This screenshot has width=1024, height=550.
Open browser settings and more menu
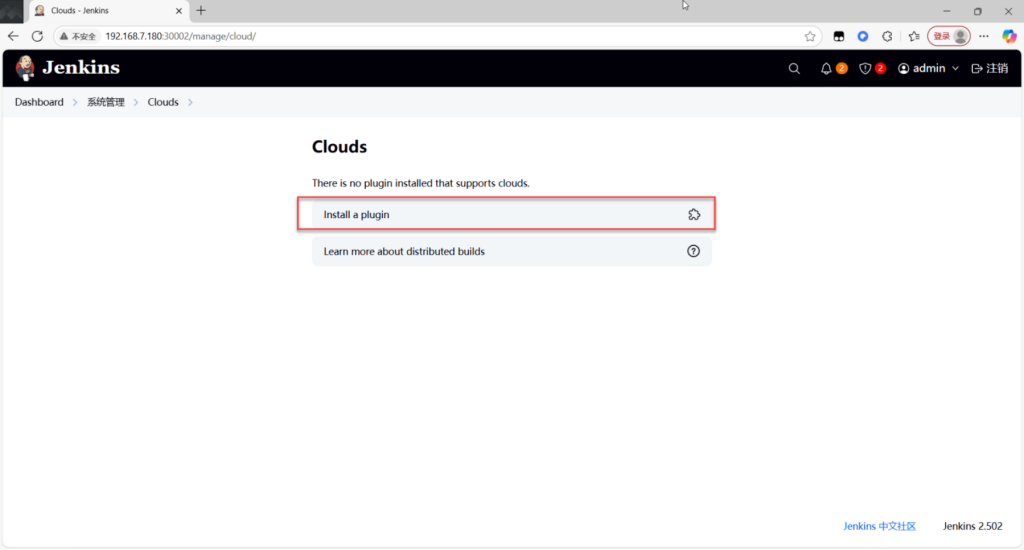(x=983, y=36)
